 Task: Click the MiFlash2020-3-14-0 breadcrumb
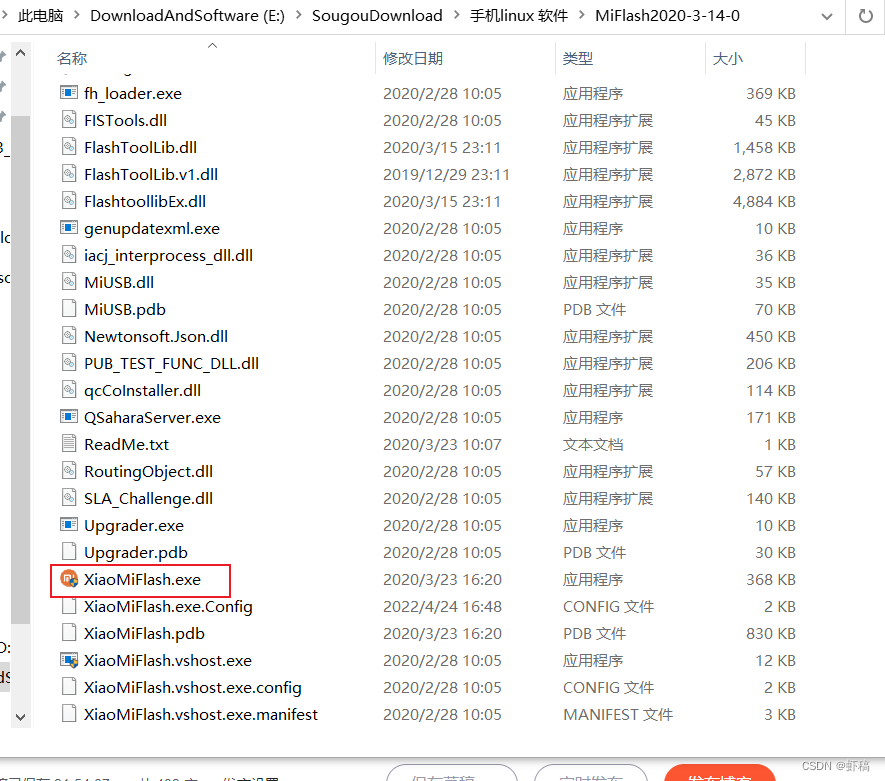click(x=667, y=16)
